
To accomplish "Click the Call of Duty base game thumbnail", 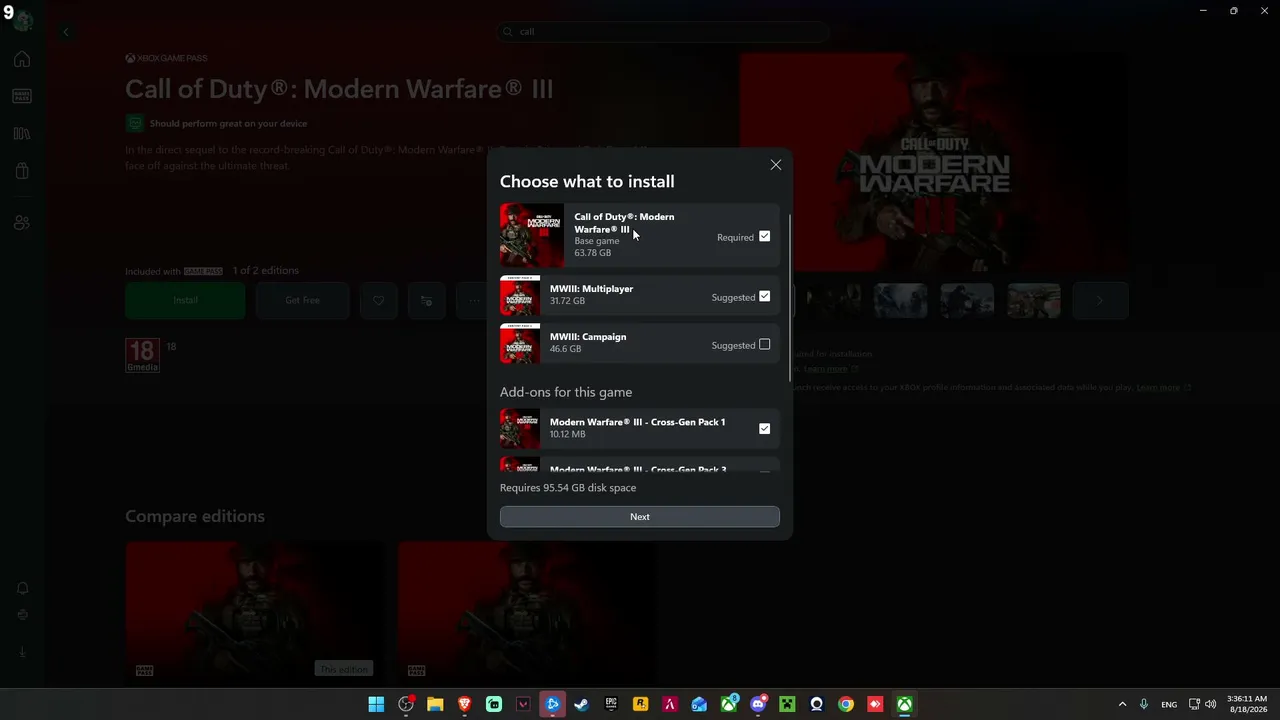I will coord(532,235).
